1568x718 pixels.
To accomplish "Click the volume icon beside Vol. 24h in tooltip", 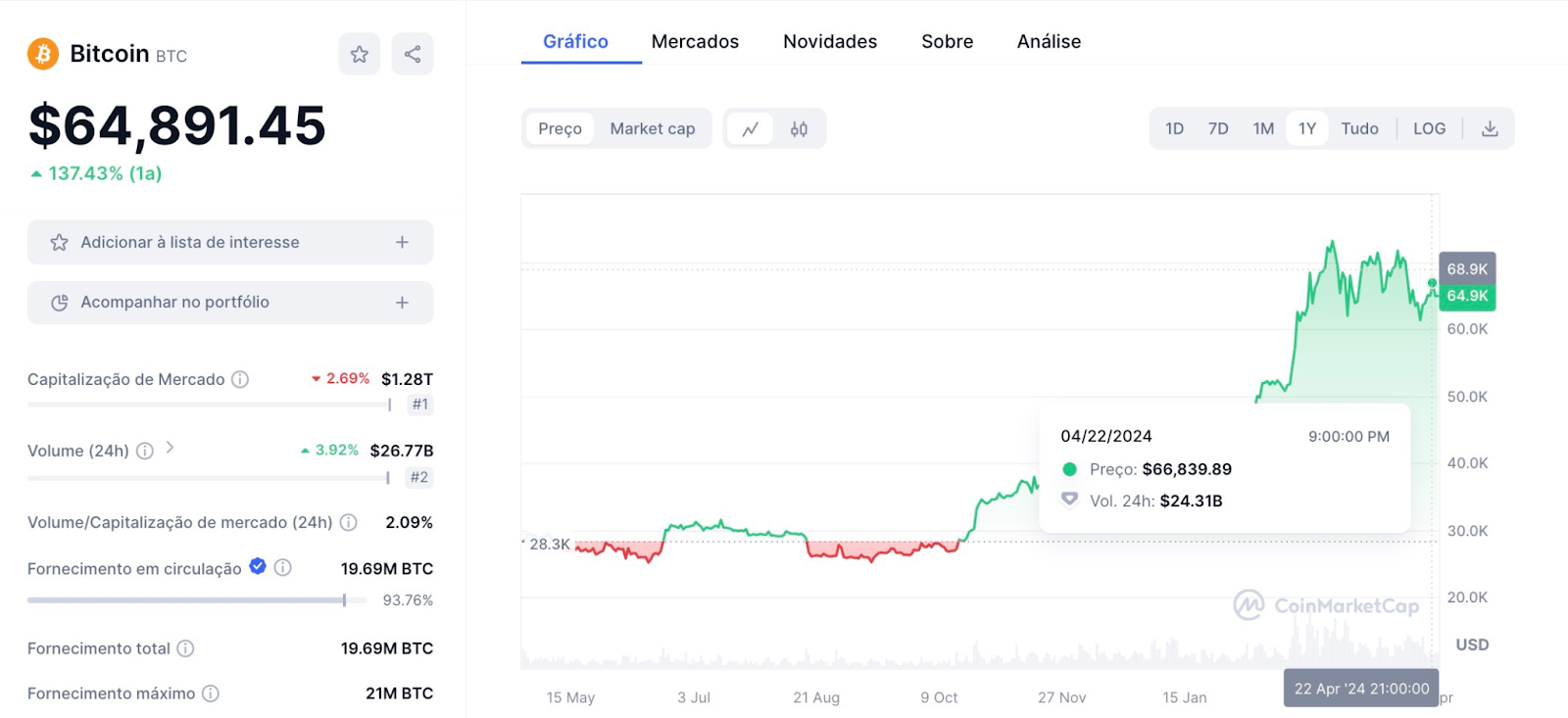I will coord(1070,500).
